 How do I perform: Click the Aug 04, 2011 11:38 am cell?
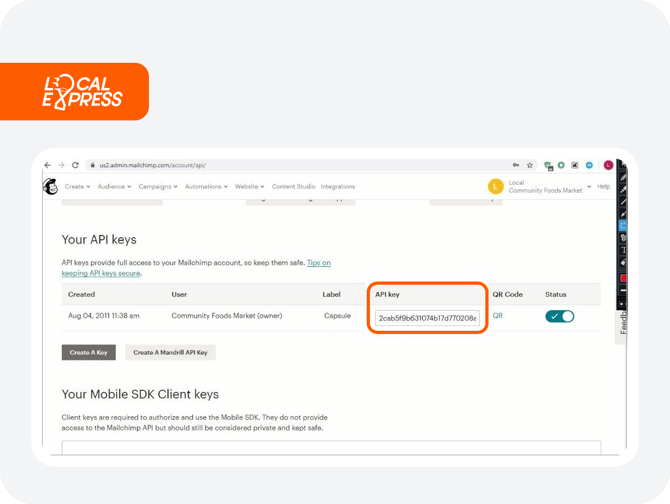103,316
